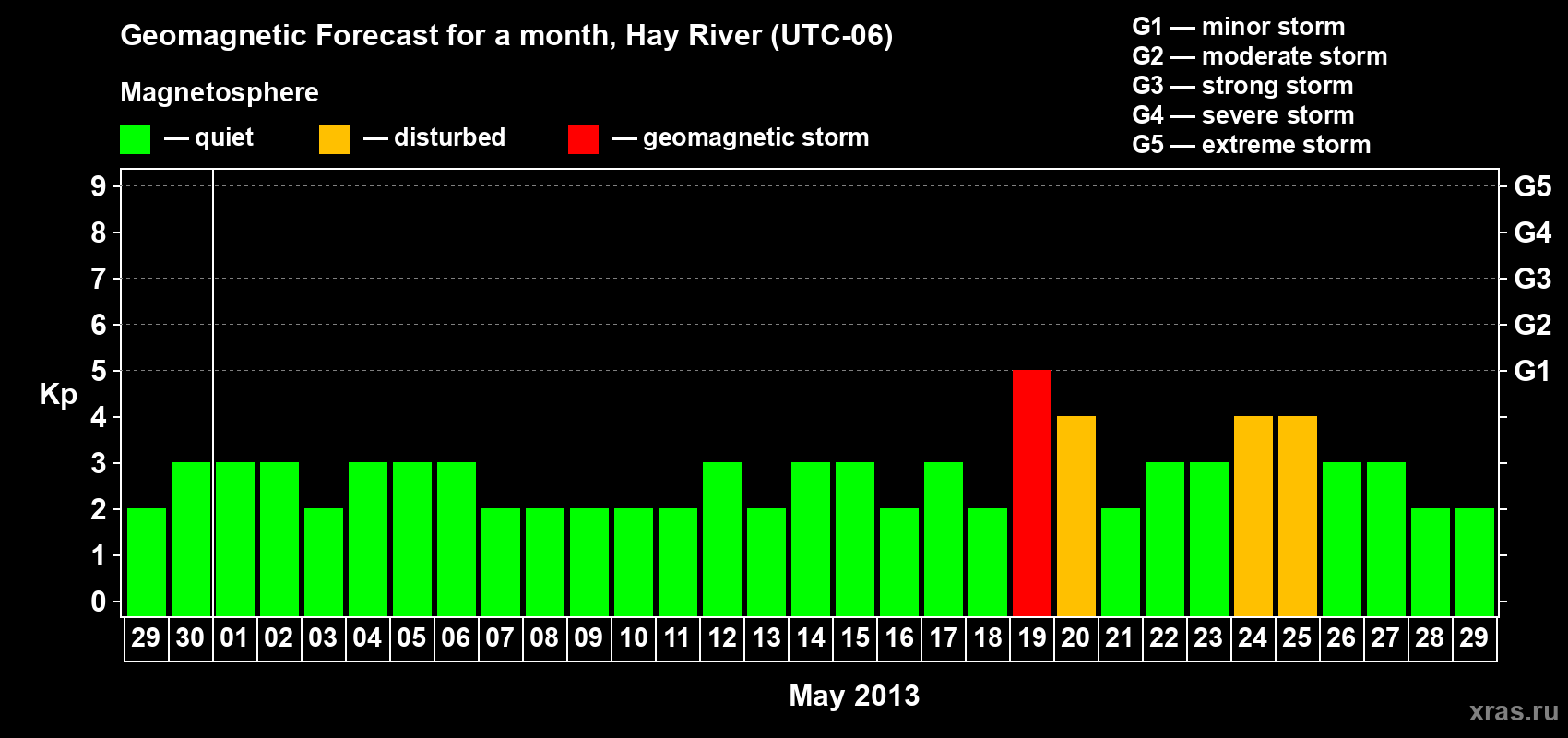Click the 'G3 — strong storm' legend text
Viewport: 1568px width, 738px height.
[x=1243, y=86]
